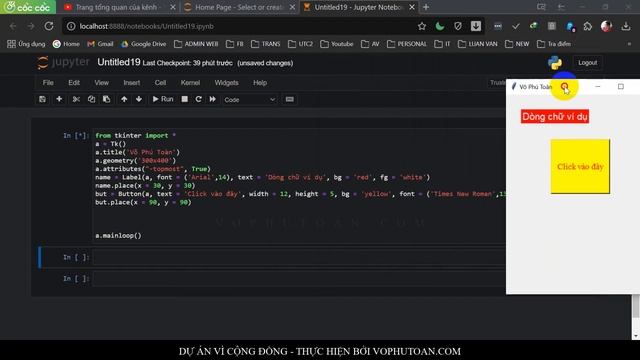Screen dimensions: 640x360
Task: Click the yellow 'Click vào đây' button
Action: click(x=580, y=166)
